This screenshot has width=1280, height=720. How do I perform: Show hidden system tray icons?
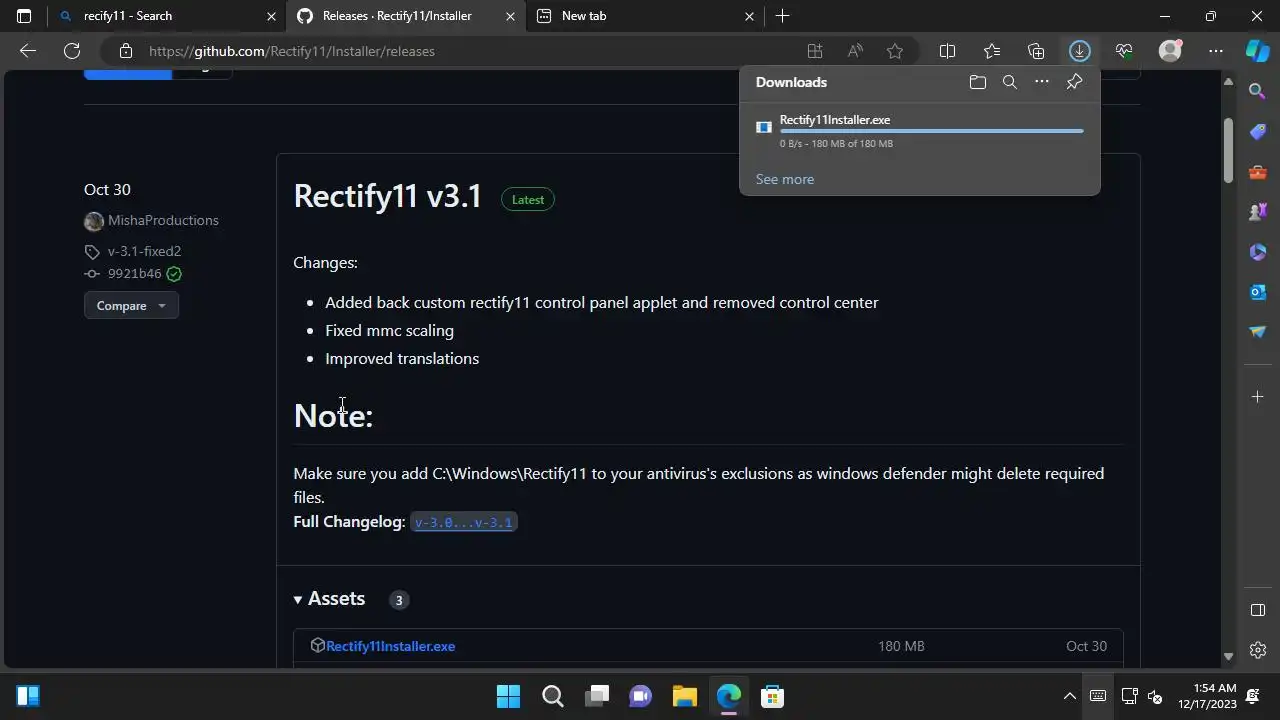1069,696
